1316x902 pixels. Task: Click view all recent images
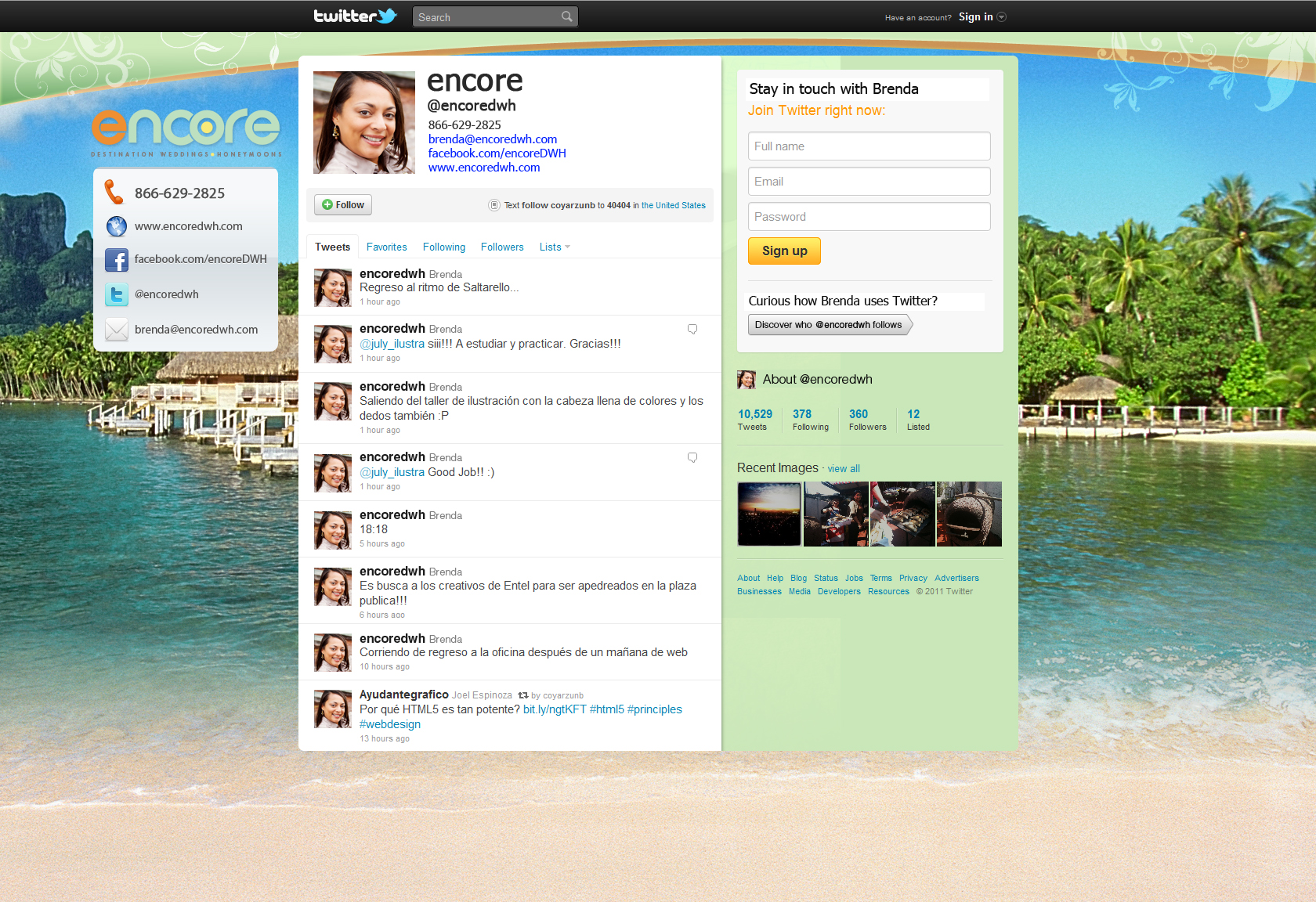point(844,469)
